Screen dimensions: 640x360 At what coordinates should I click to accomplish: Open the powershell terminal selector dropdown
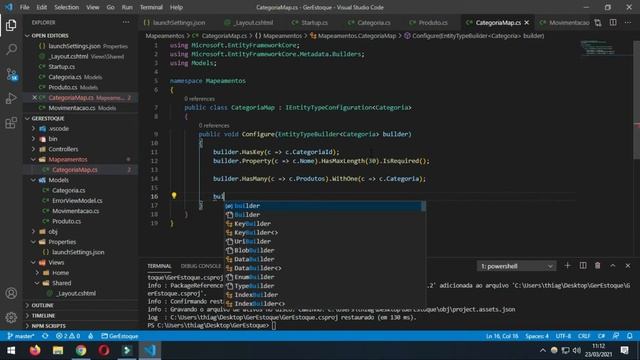(516, 266)
